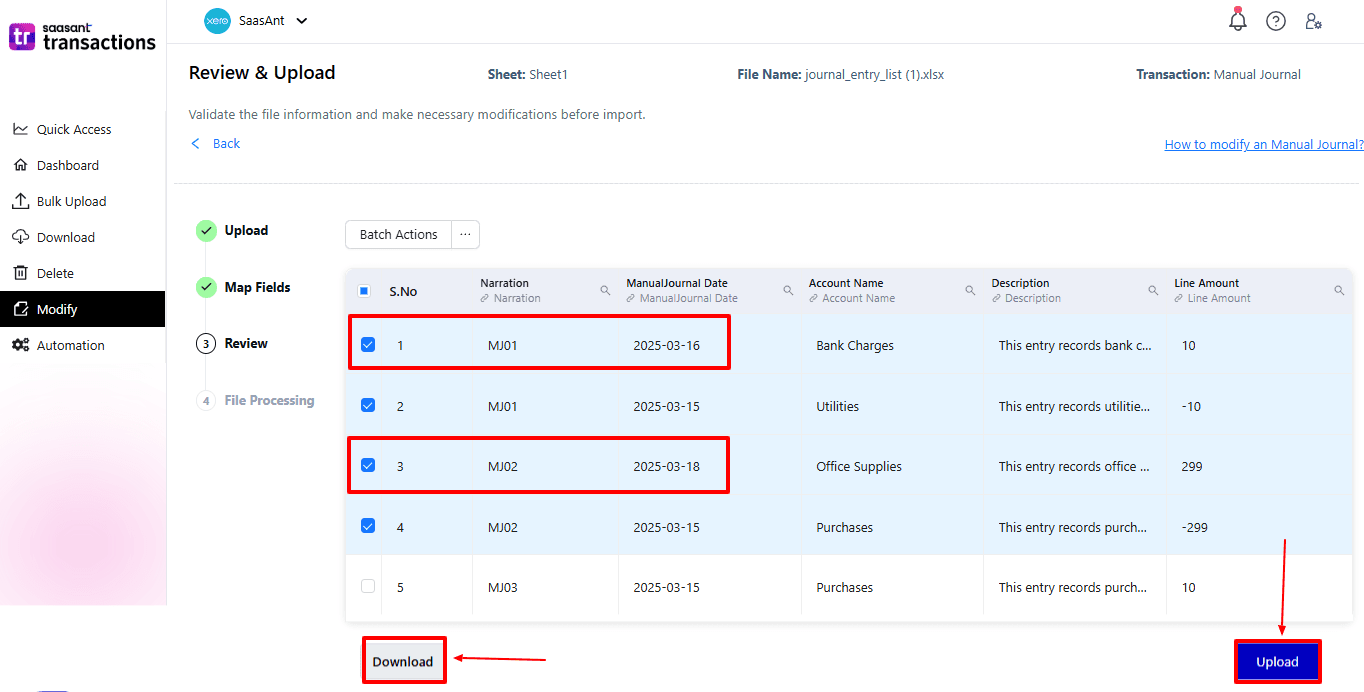Click the blue Upload button
Image resolution: width=1364 pixels, height=692 pixels.
[1277, 662]
